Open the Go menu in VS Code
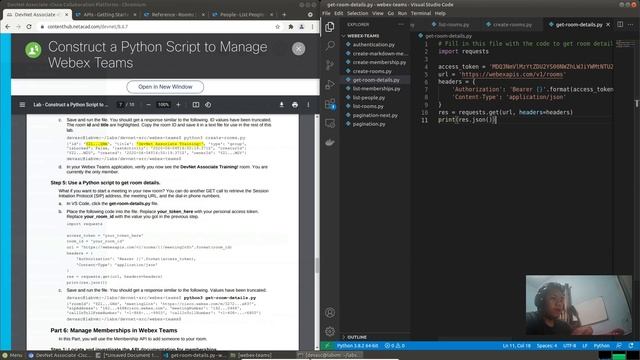This screenshot has width=640, height=360. [x=391, y=13]
